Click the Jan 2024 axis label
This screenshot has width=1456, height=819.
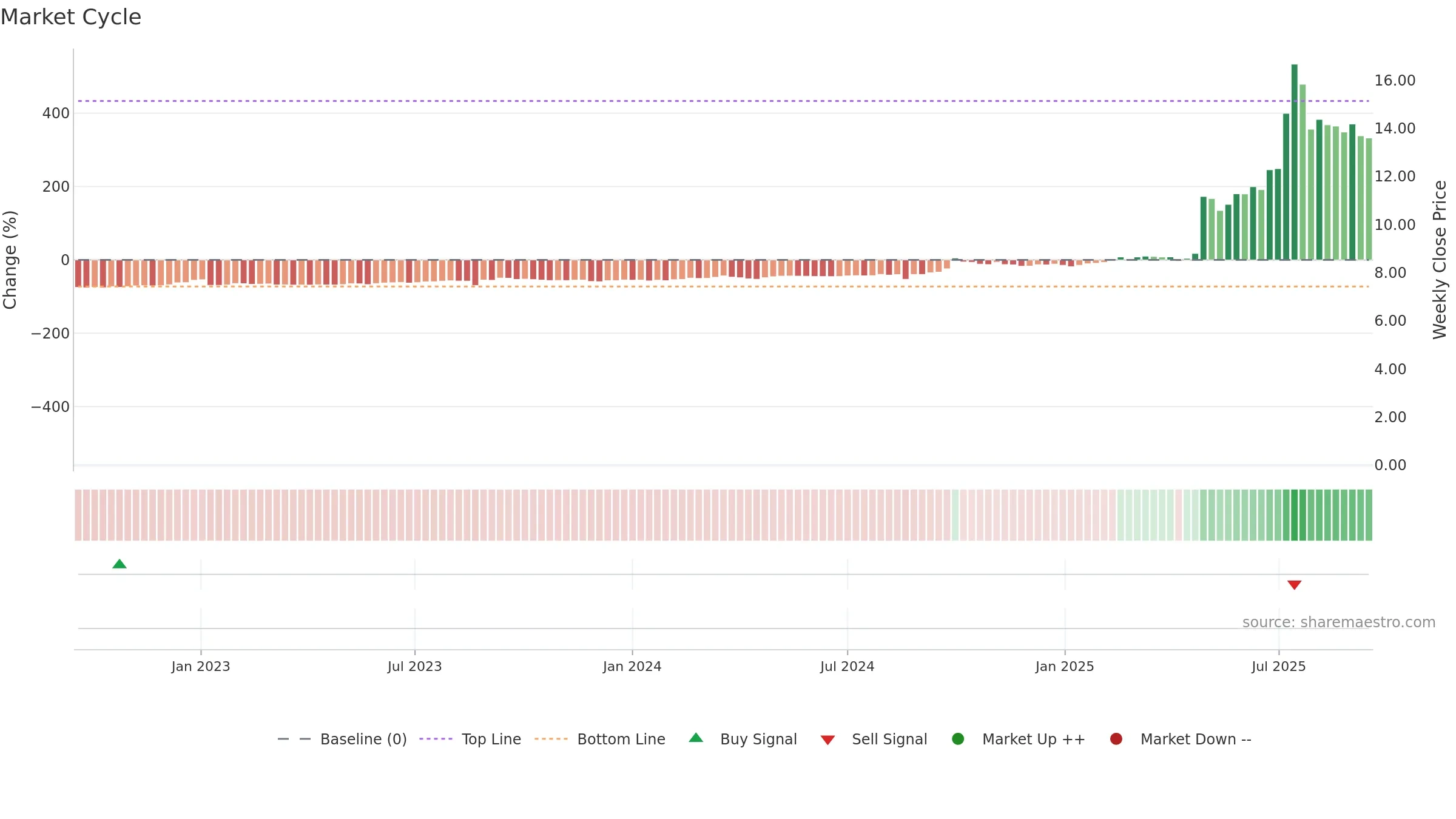click(632, 667)
